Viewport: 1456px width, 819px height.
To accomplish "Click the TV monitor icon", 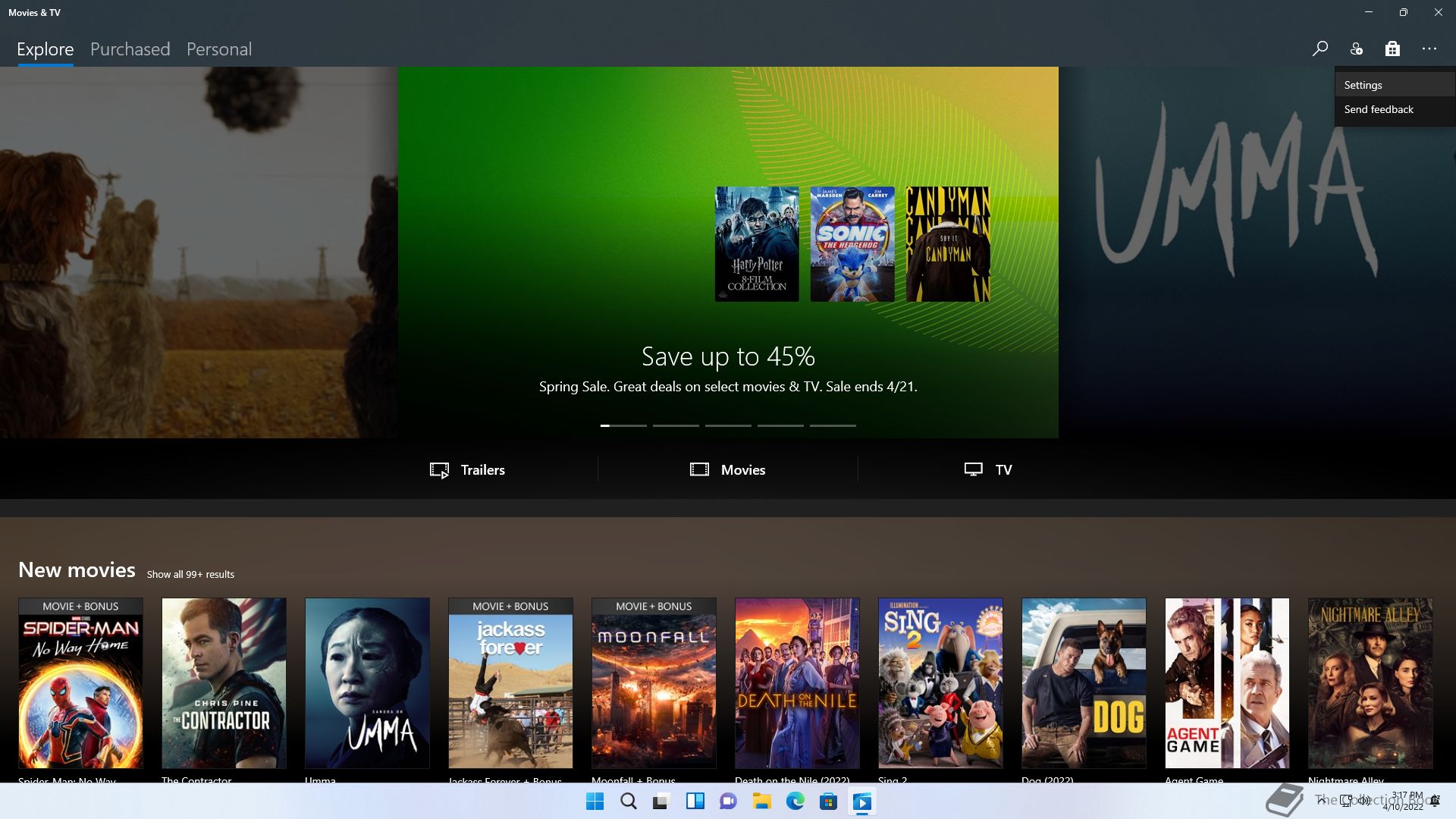I will pos(973,469).
